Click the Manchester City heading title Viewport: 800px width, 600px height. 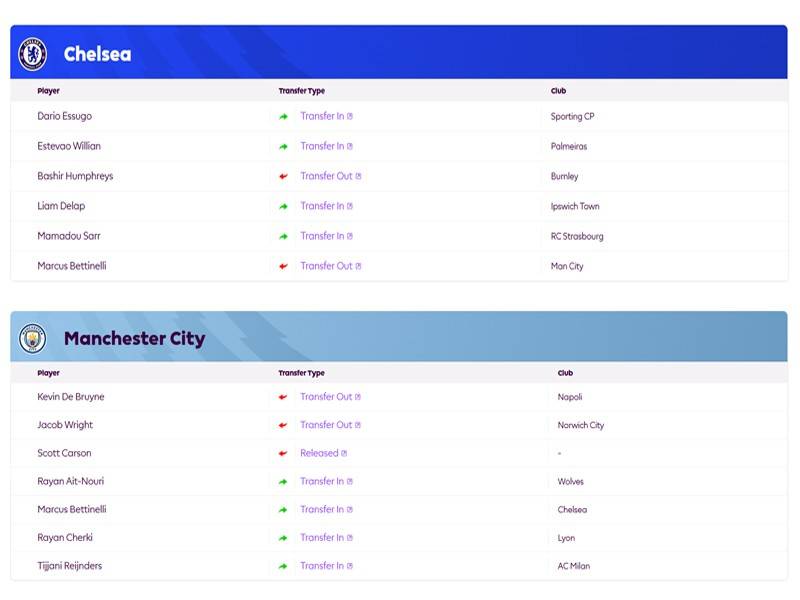pyautogui.click(x=135, y=338)
